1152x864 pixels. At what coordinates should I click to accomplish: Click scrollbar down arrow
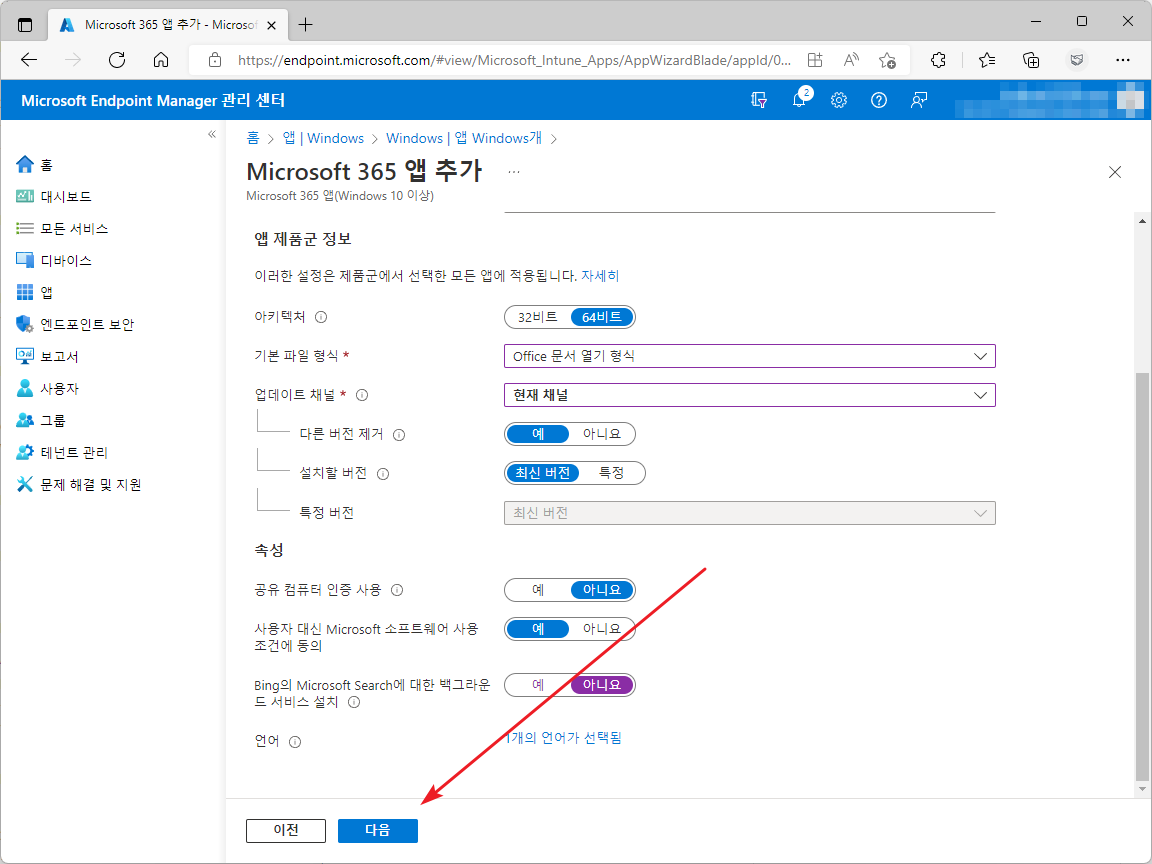tap(1142, 789)
